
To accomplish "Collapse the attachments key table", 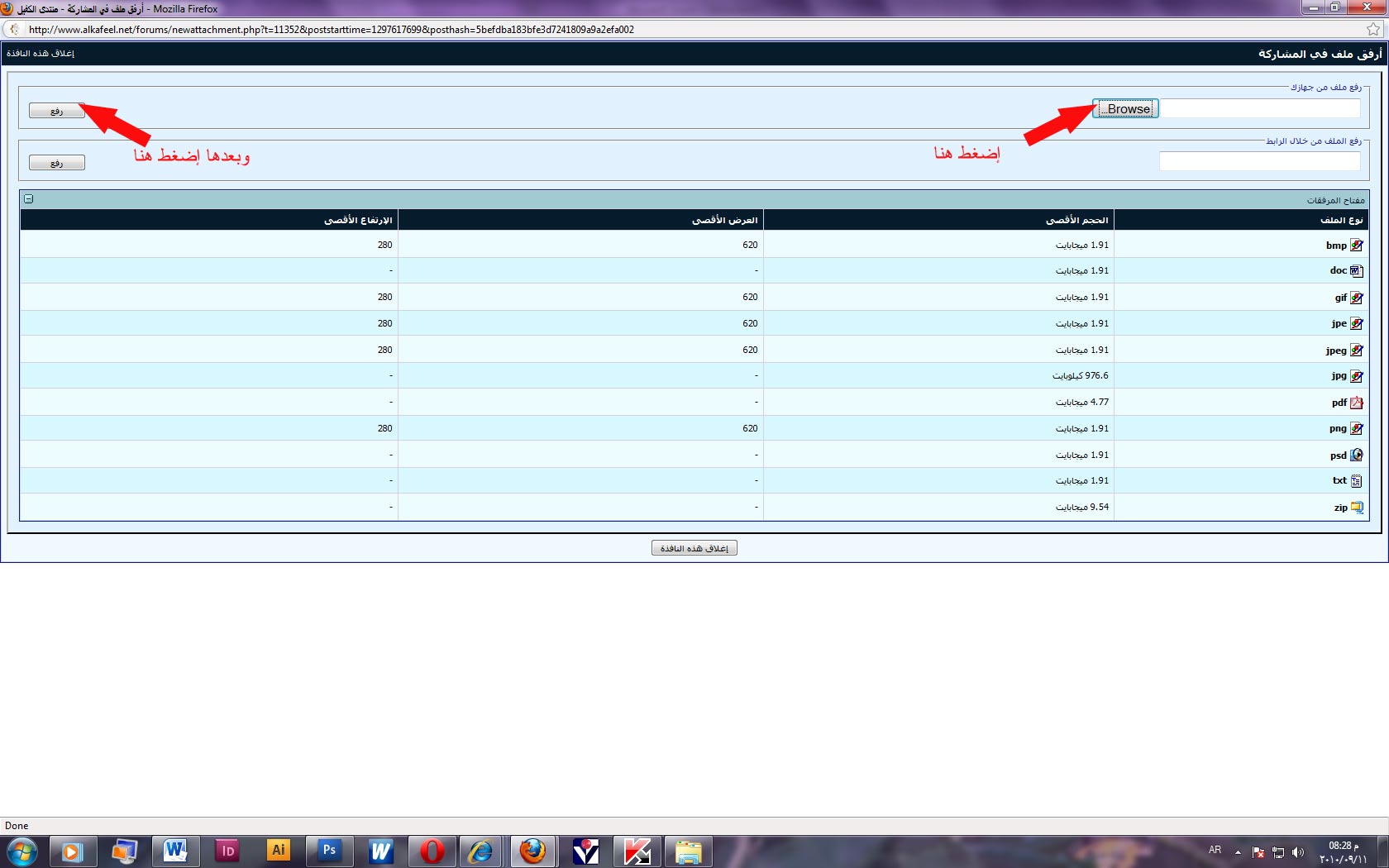I will [x=29, y=199].
